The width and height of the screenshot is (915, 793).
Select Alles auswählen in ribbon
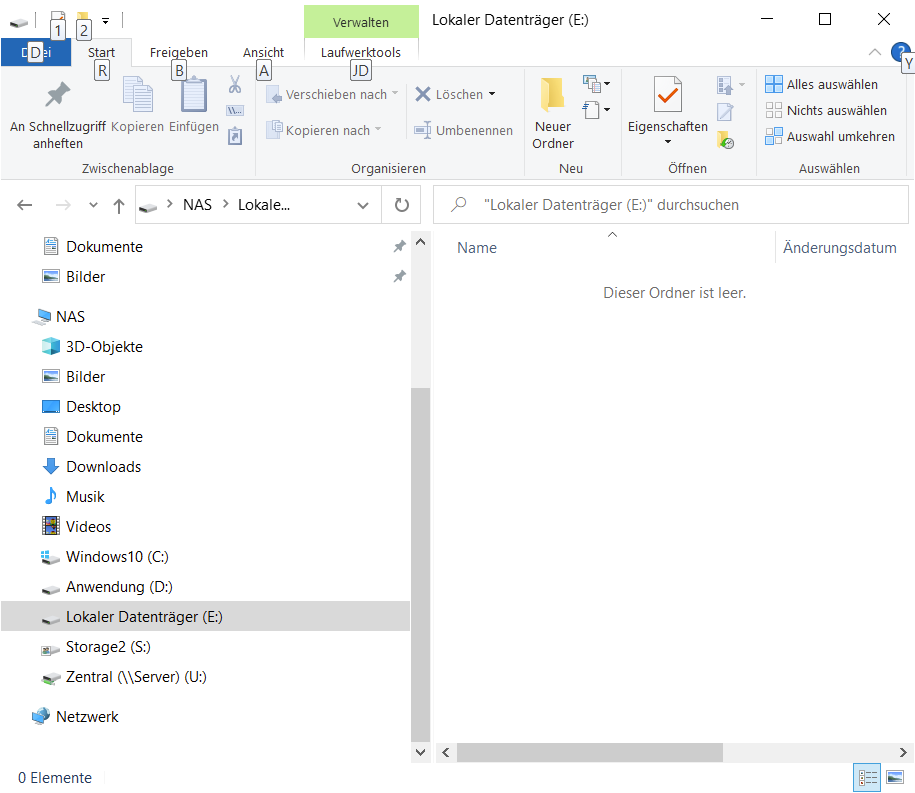pos(821,85)
